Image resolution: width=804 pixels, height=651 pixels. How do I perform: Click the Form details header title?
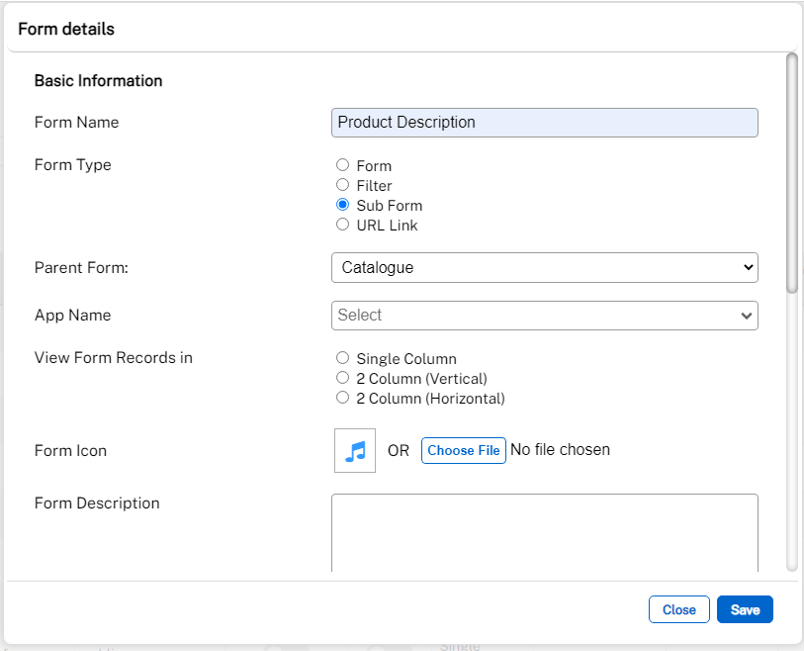click(65, 29)
